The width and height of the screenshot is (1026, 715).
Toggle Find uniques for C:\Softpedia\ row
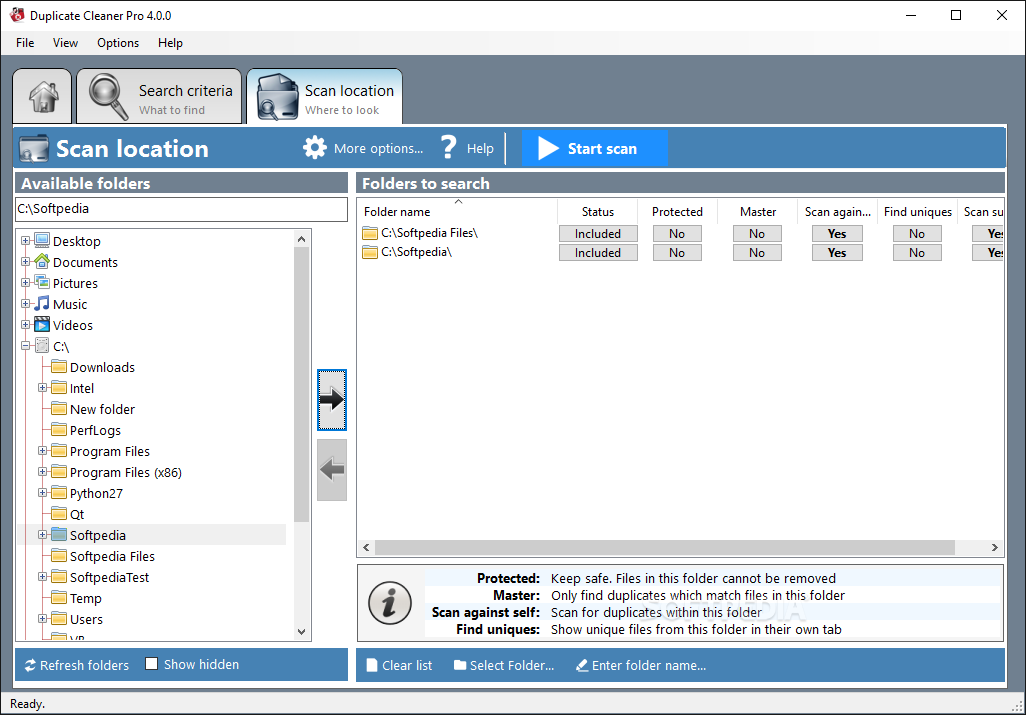(x=917, y=253)
